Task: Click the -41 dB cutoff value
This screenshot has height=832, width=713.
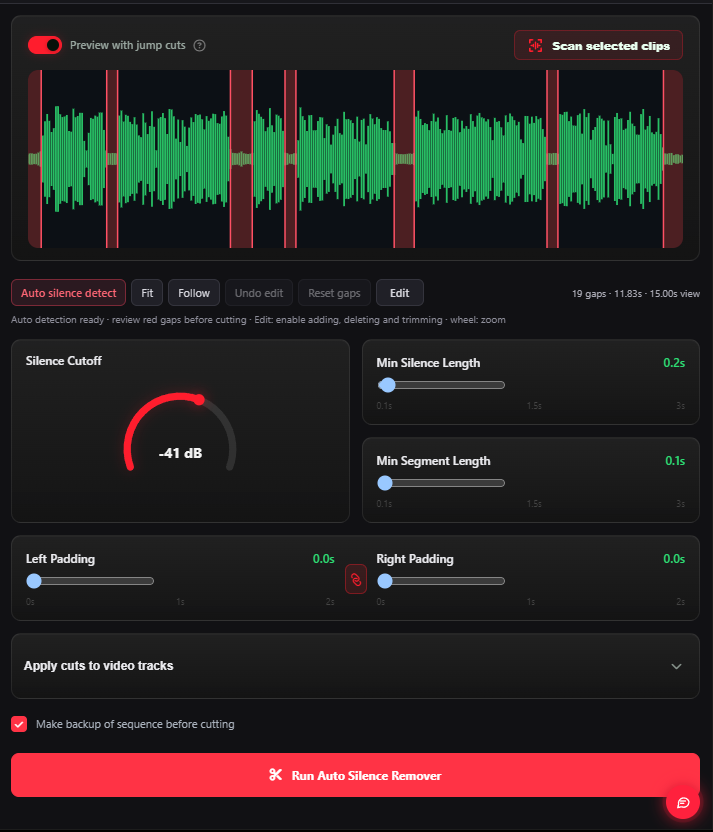Action: tap(180, 453)
